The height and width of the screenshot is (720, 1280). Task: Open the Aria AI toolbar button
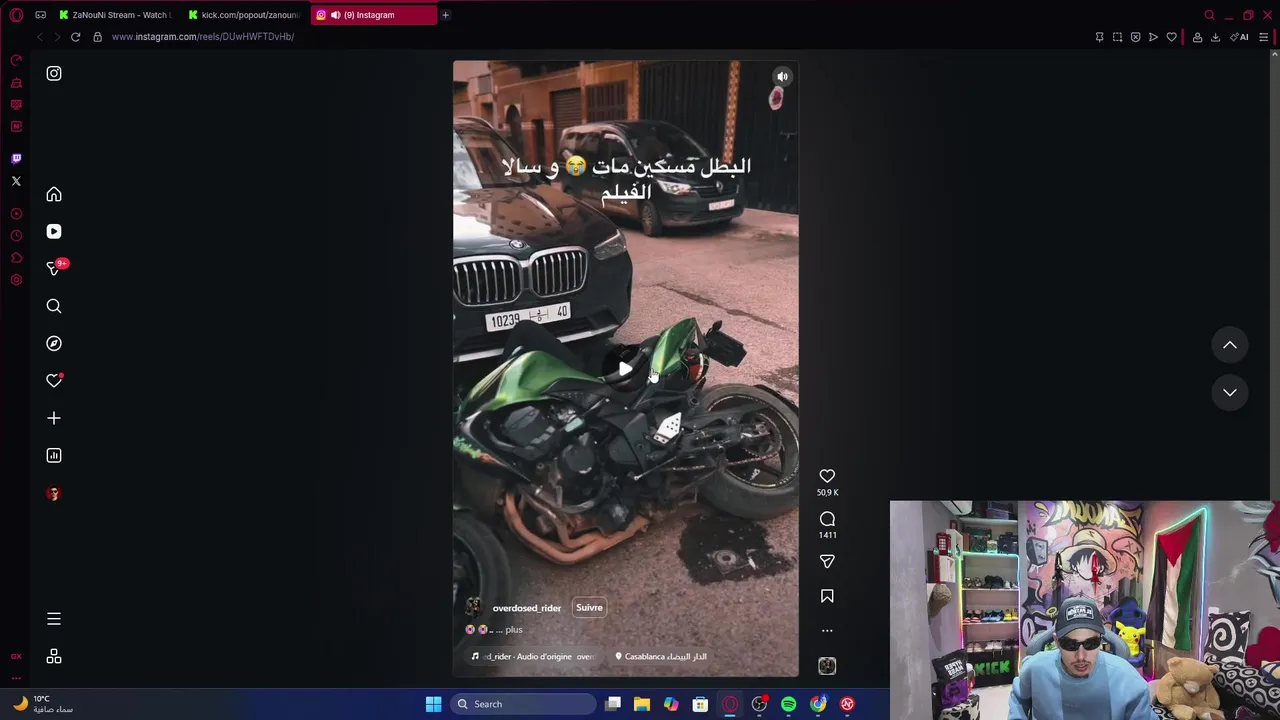tap(1239, 37)
